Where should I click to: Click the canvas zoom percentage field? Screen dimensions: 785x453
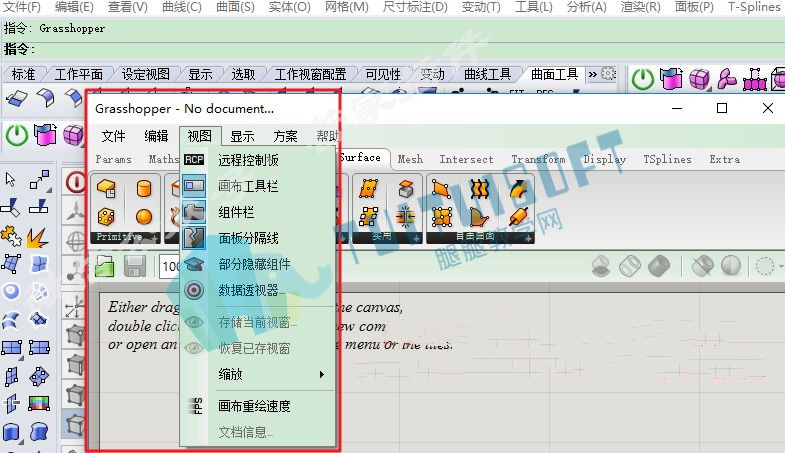click(x=170, y=266)
